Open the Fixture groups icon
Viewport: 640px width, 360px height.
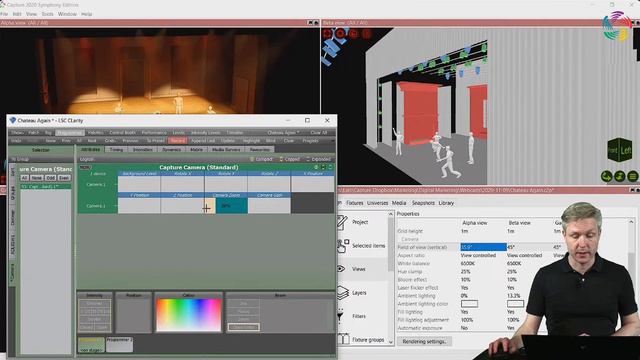pyautogui.click(x=344, y=339)
